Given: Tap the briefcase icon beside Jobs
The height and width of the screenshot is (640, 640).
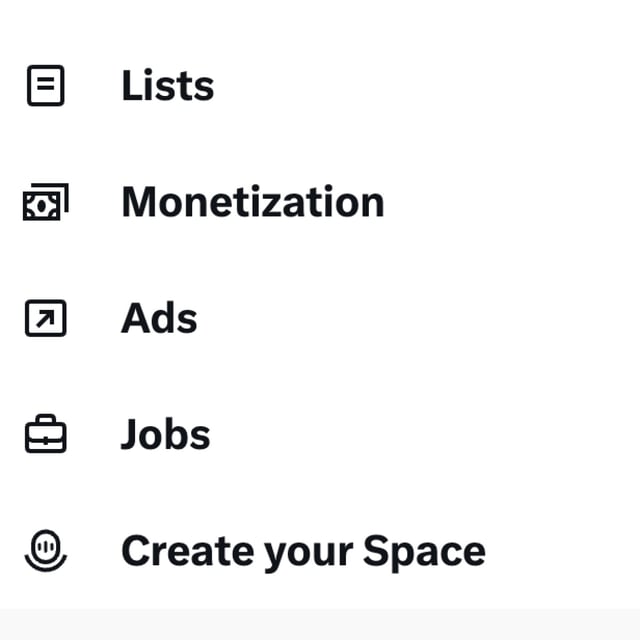Looking at the screenshot, I should (x=45, y=435).
